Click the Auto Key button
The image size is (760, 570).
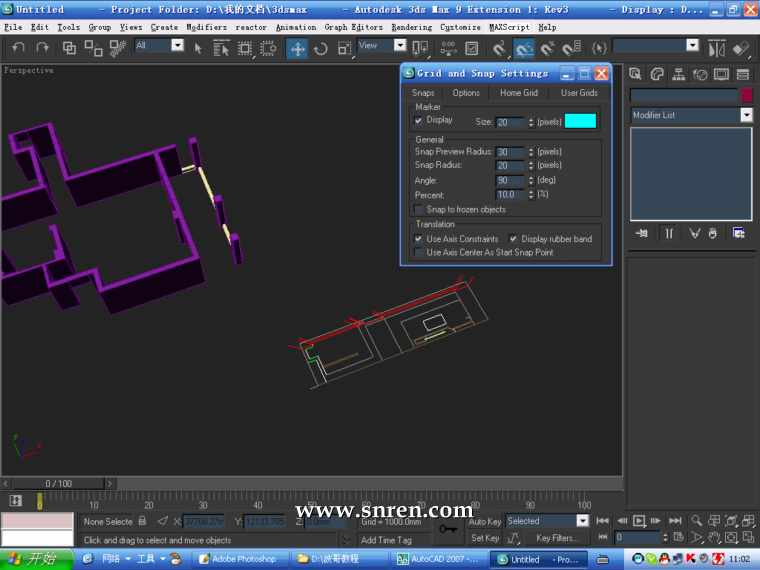click(x=484, y=521)
